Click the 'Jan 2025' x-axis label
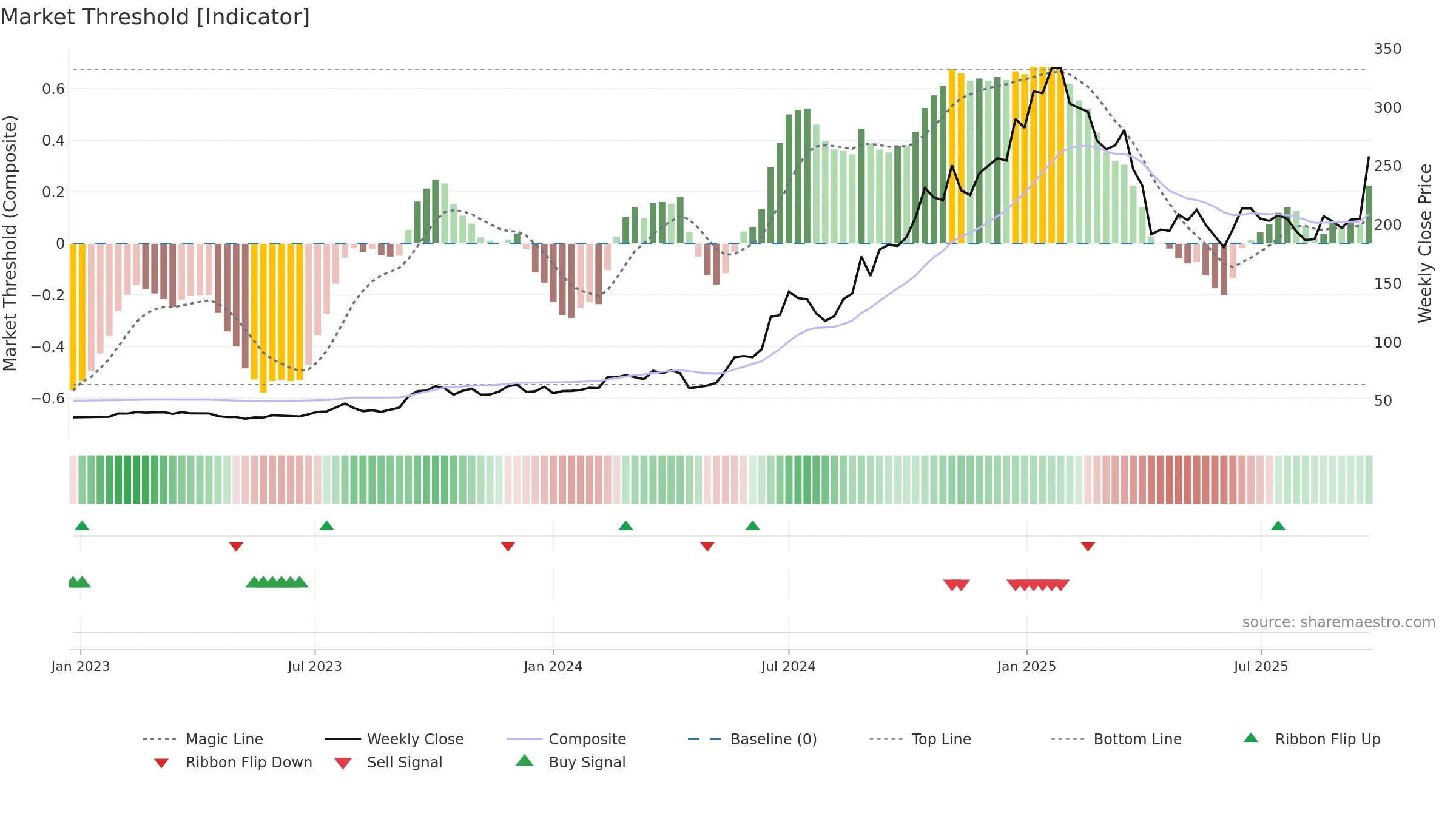The width and height of the screenshot is (1456, 819). (1027, 667)
